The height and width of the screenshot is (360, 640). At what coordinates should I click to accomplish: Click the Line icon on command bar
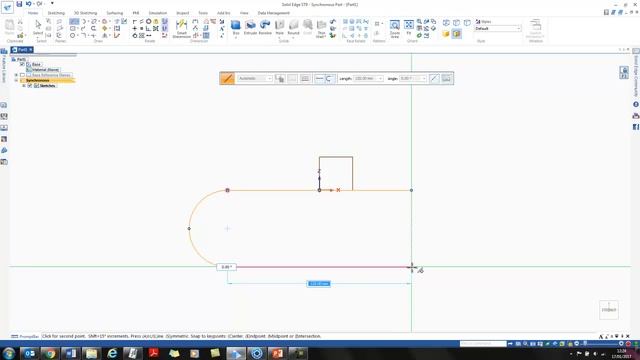[227, 78]
